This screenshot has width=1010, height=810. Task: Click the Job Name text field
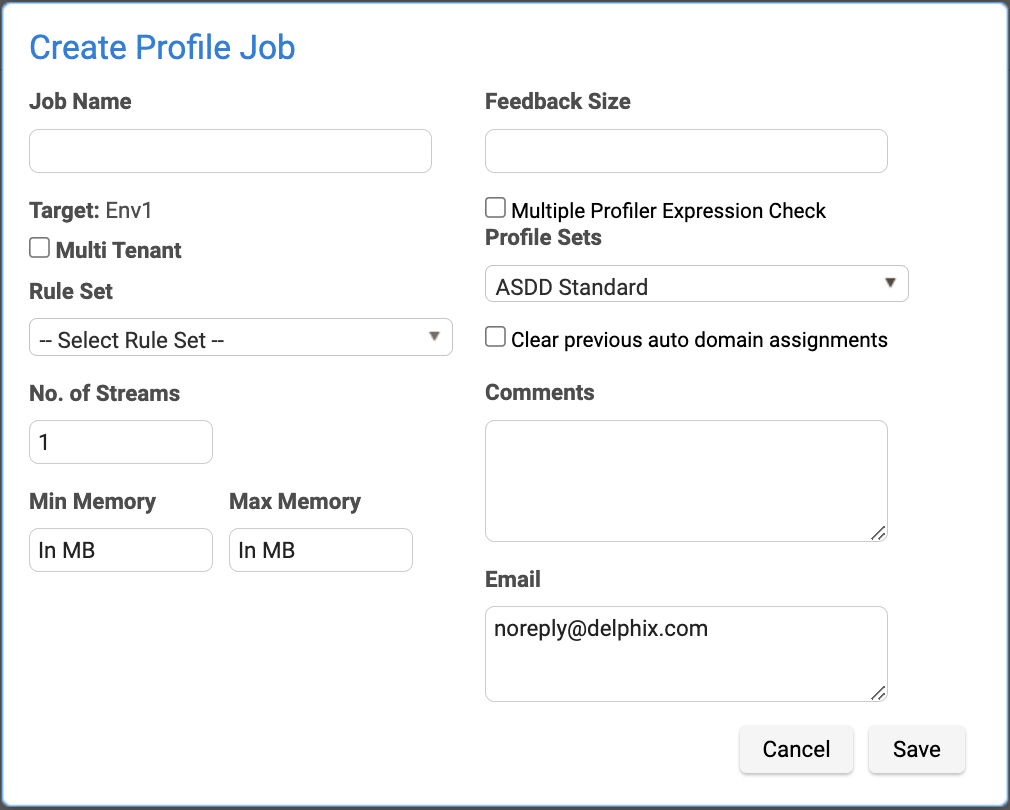pyautogui.click(x=230, y=151)
